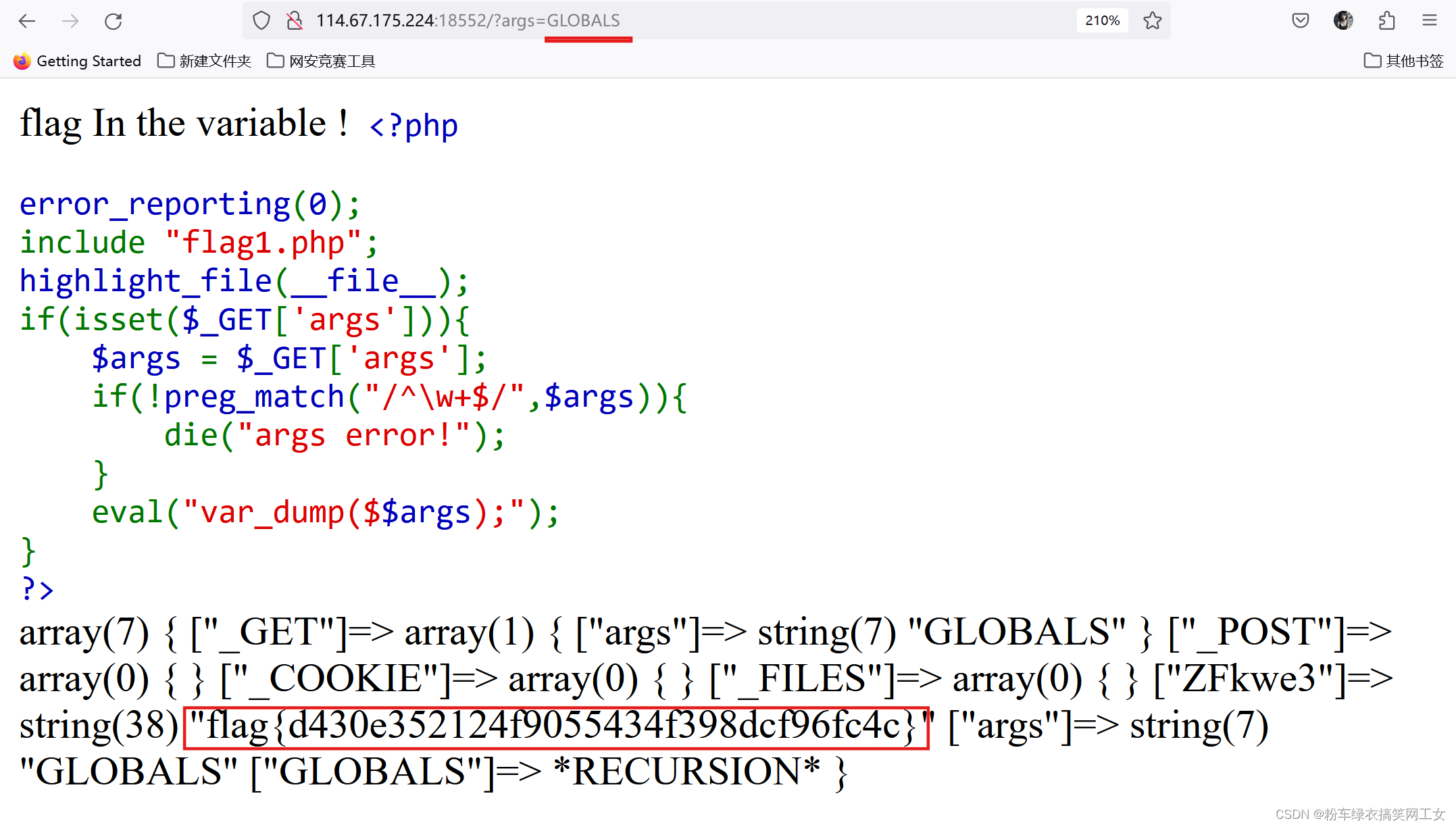
Task: Click the Getting Started bookmark icon
Action: [22, 61]
